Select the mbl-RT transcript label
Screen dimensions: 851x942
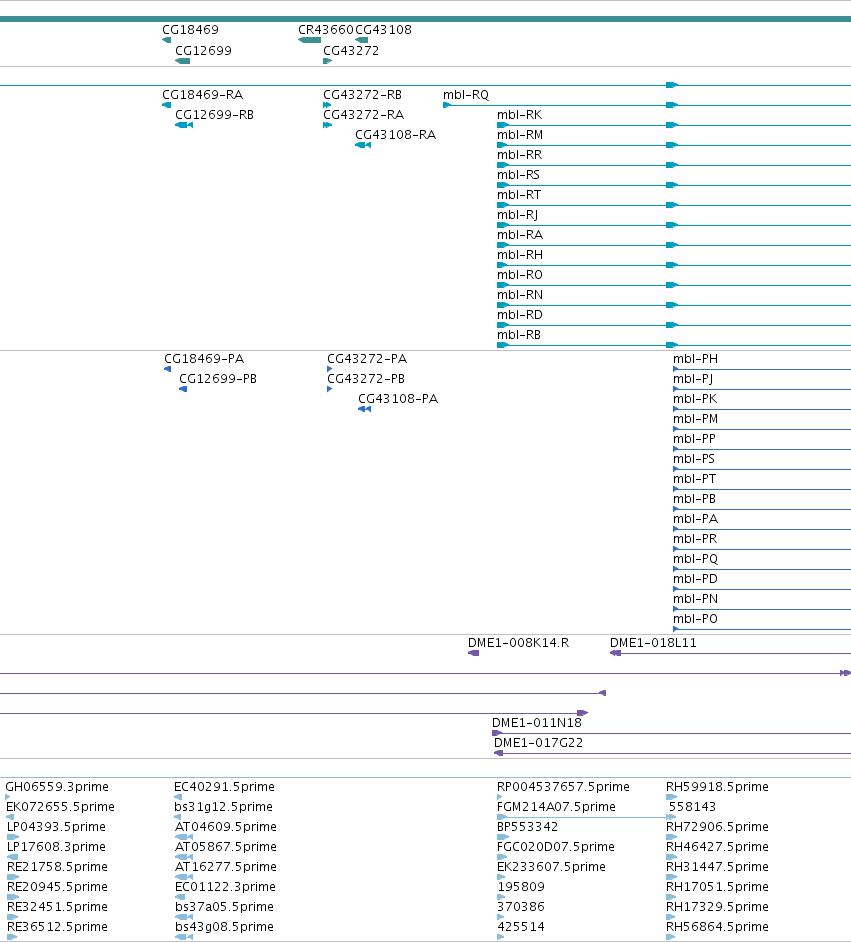[519, 195]
